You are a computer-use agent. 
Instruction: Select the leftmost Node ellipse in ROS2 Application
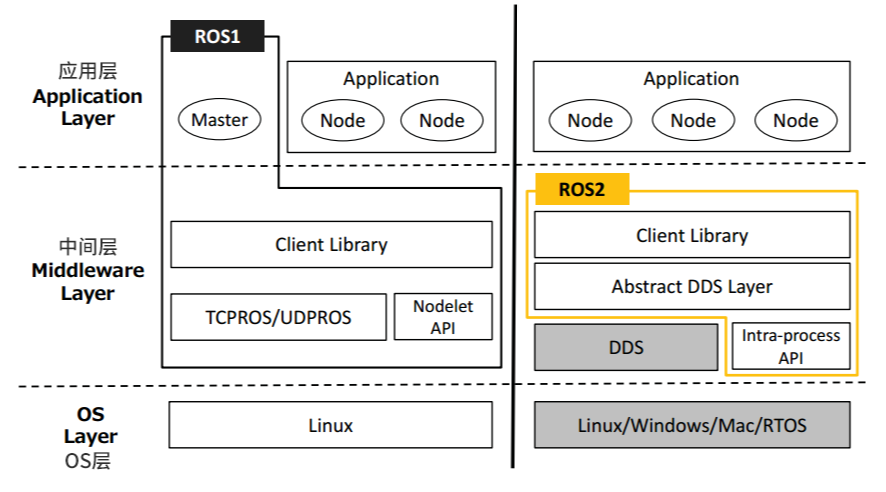[590, 120]
